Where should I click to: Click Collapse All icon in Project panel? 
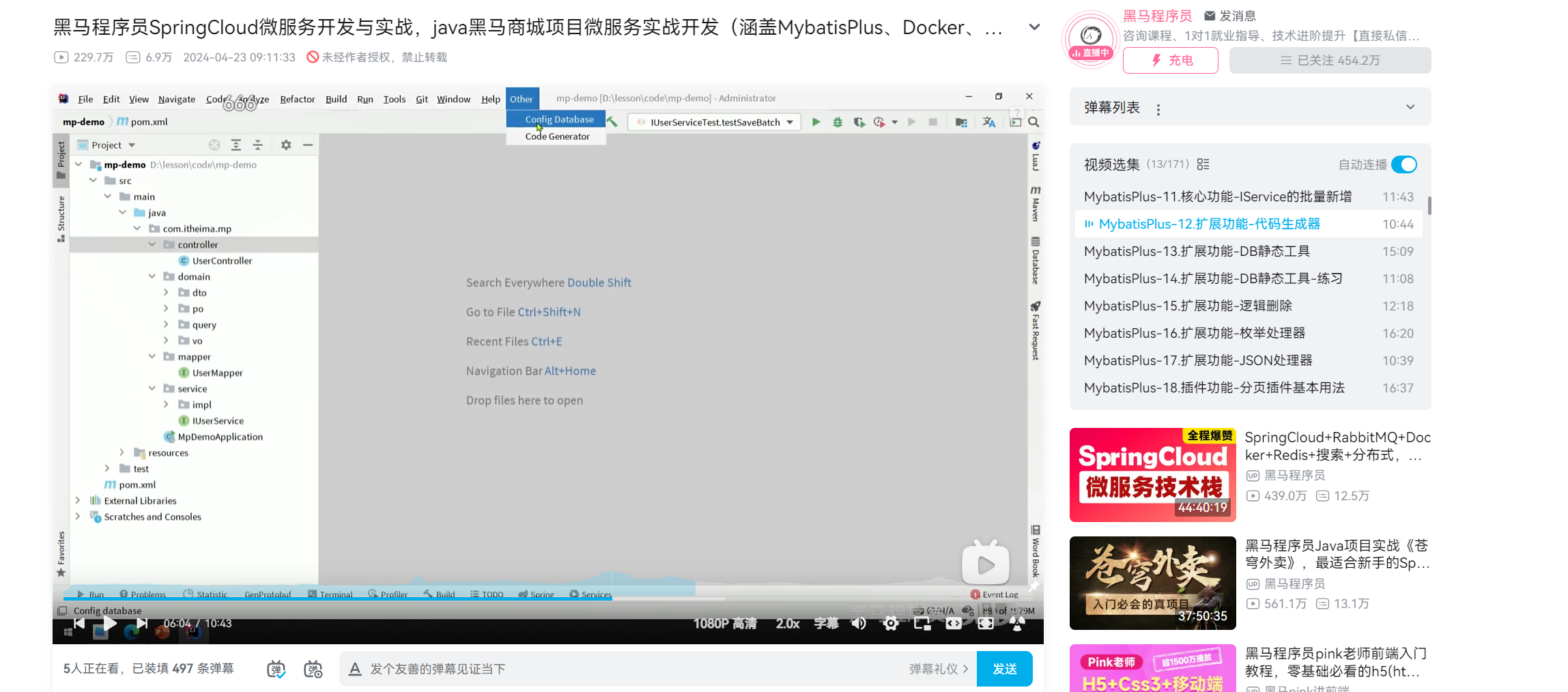257,145
